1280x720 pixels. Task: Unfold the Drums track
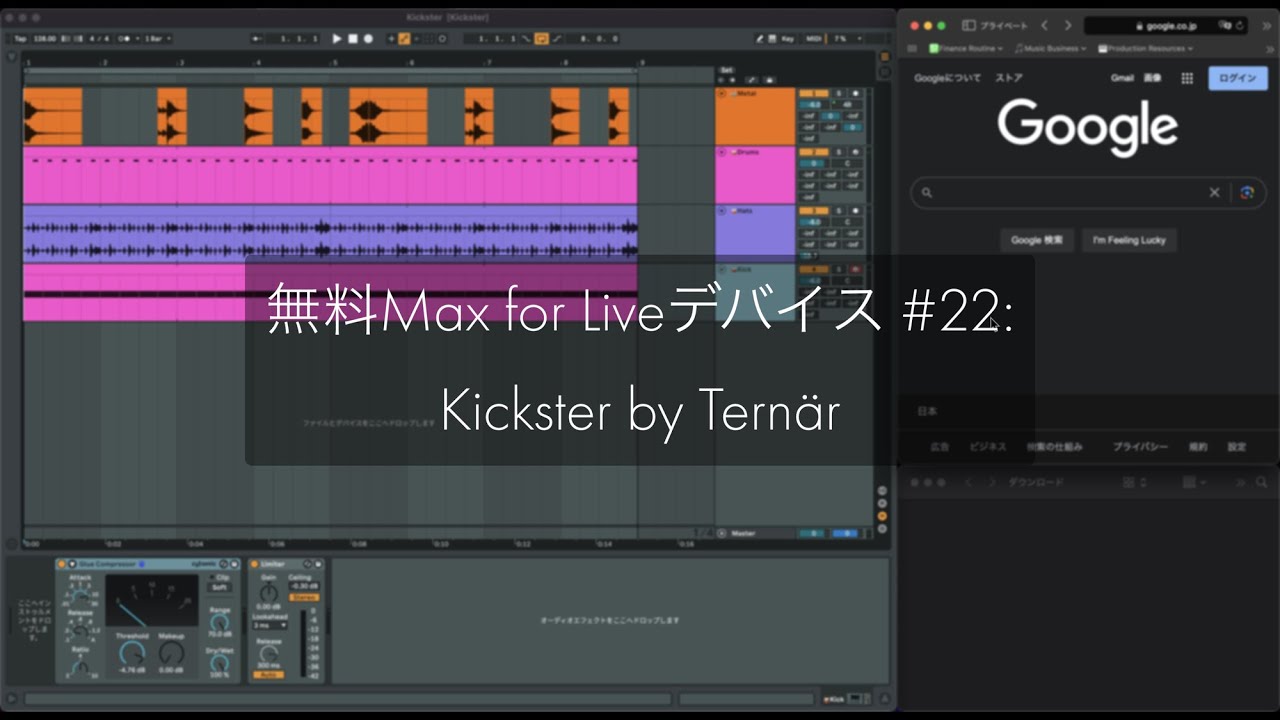click(722, 152)
